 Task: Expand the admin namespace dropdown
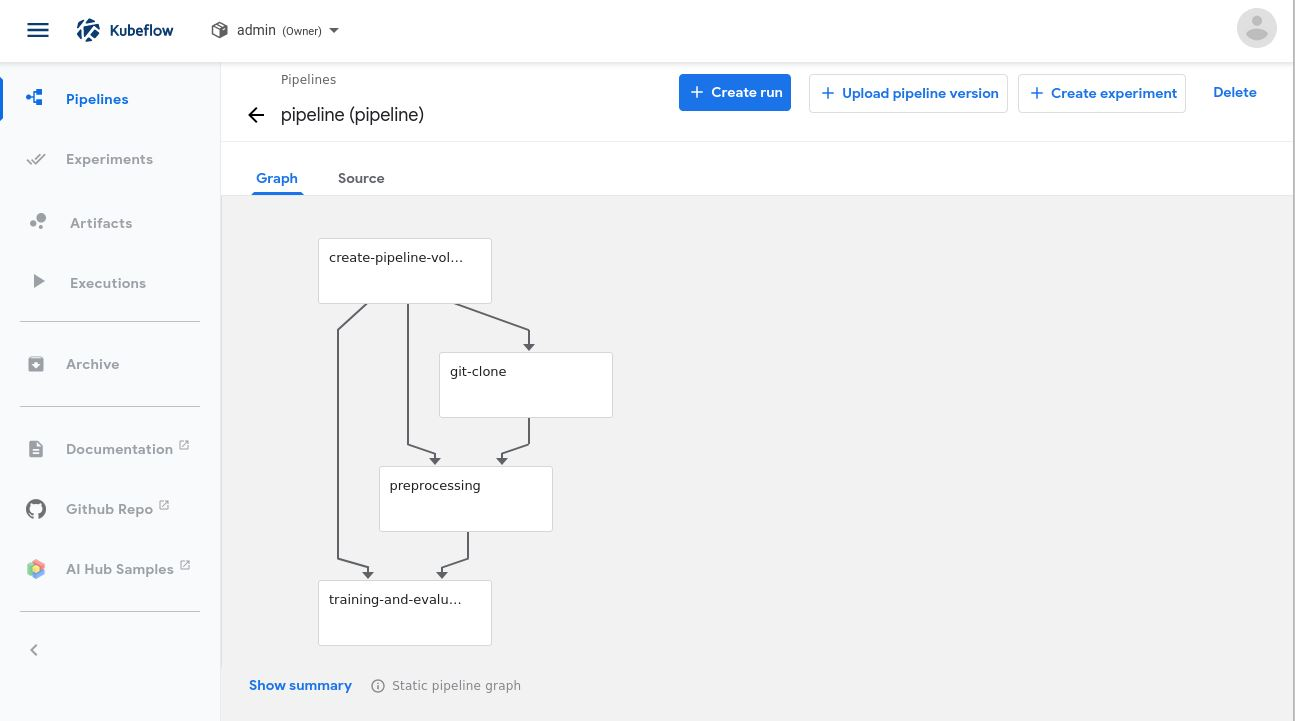point(334,31)
